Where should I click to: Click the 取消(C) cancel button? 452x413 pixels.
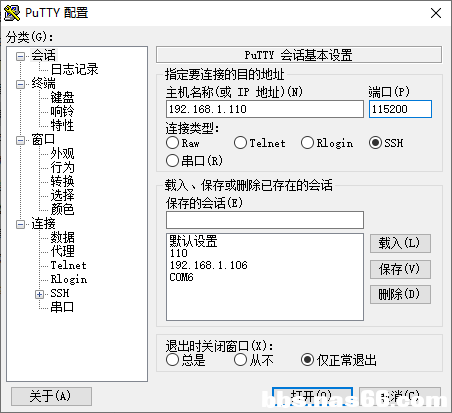coord(400,396)
